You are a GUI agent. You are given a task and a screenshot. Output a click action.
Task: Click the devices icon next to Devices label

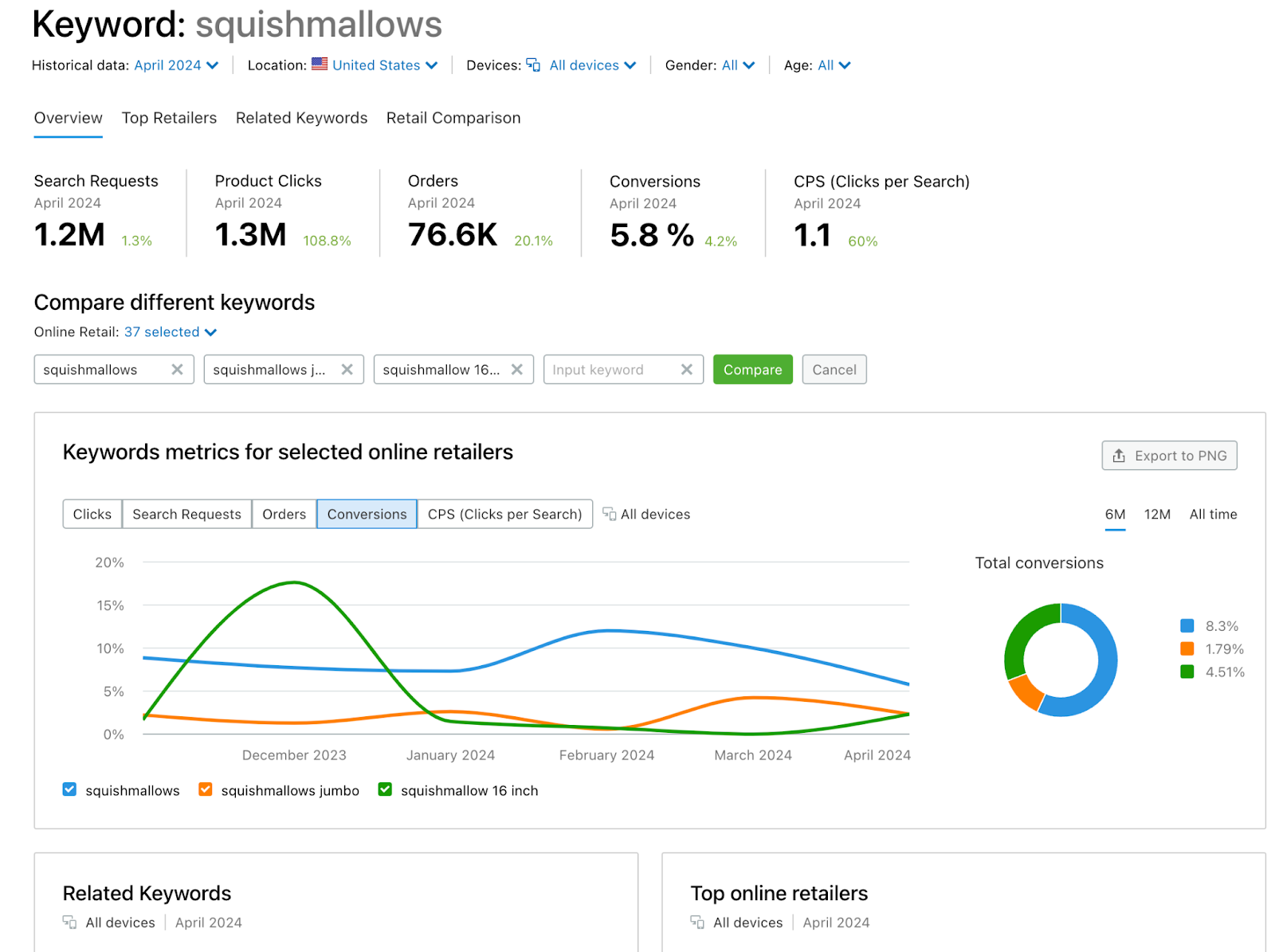click(x=533, y=65)
